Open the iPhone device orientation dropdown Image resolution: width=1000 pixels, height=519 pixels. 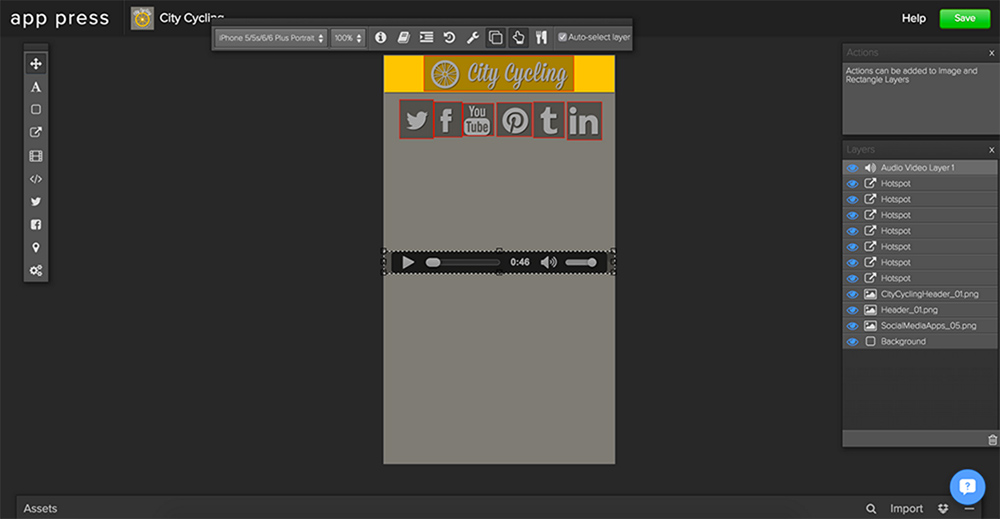coord(271,38)
